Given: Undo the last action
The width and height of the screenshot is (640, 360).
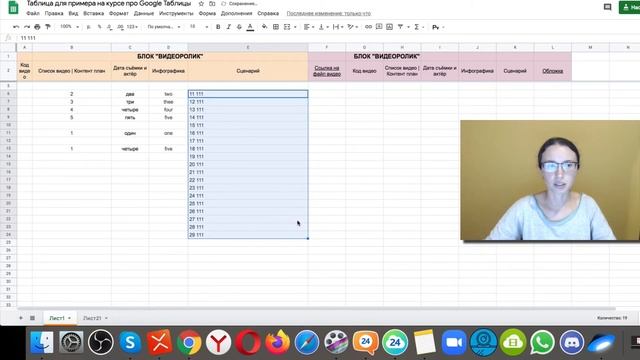Looking at the screenshot, I should click(16, 27).
